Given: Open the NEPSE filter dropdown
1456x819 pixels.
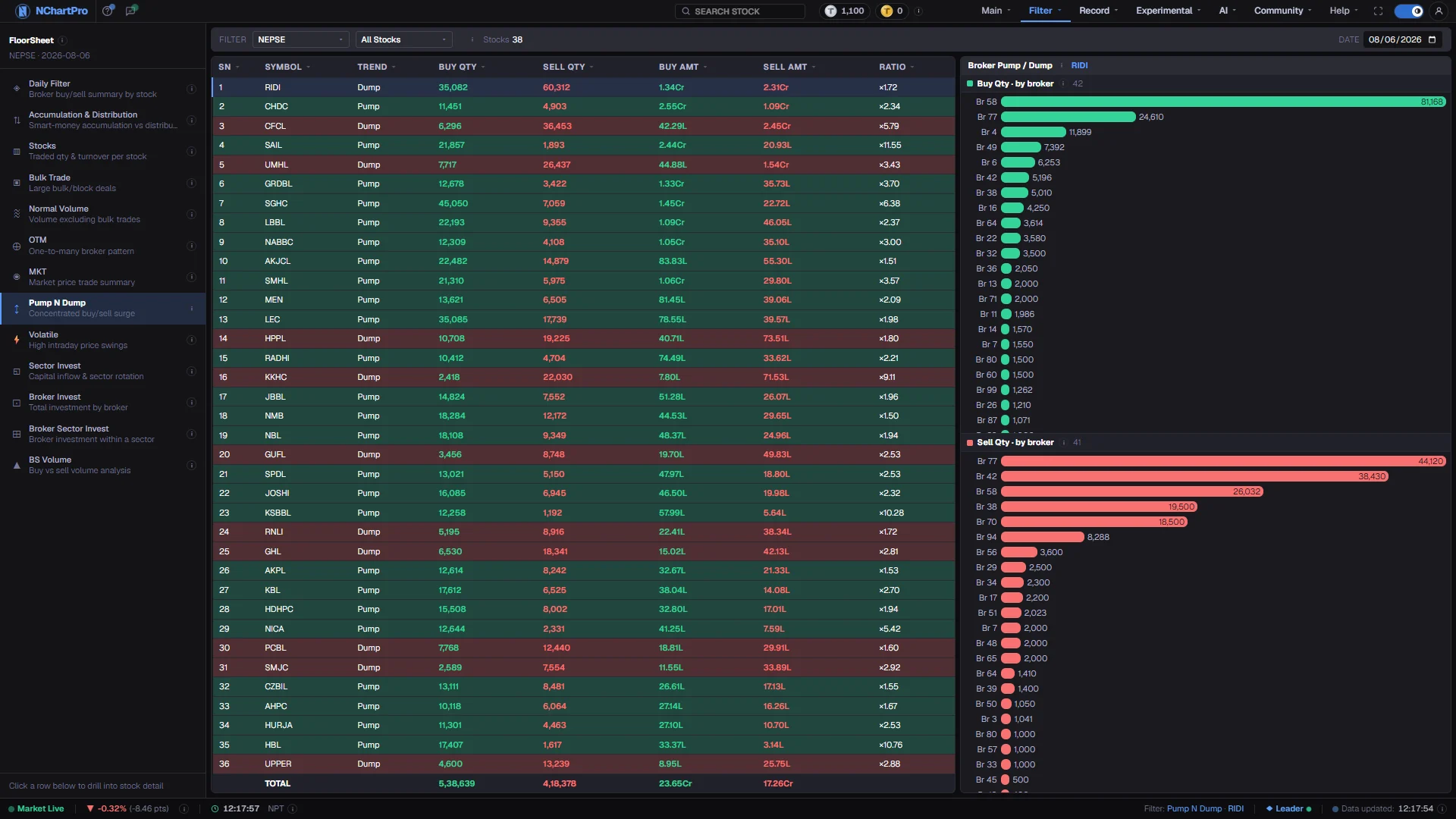Looking at the screenshot, I should [300, 39].
